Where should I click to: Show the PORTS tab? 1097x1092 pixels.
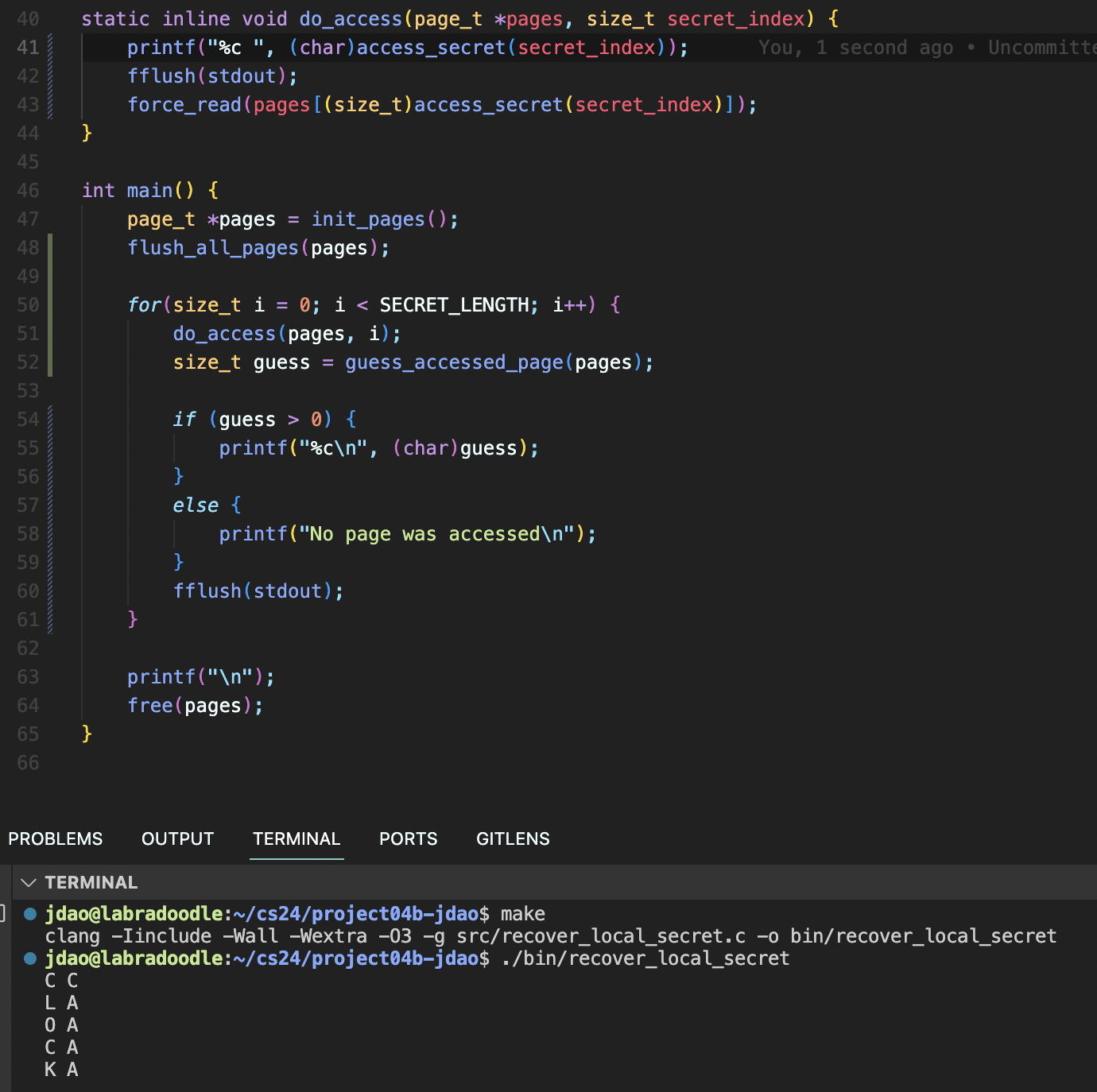pos(408,839)
